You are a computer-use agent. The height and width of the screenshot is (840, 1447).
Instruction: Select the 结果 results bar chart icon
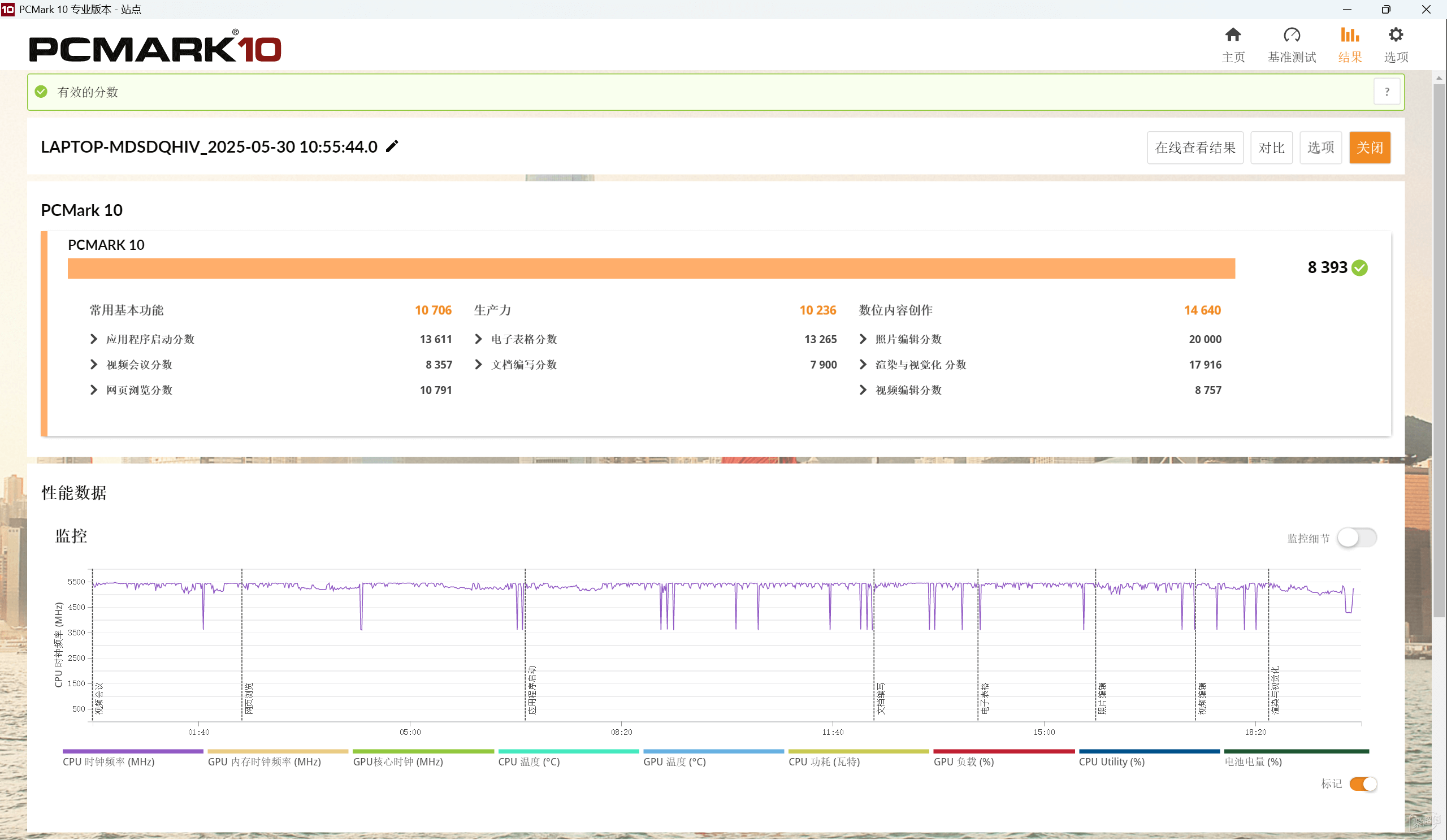click(1350, 35)
